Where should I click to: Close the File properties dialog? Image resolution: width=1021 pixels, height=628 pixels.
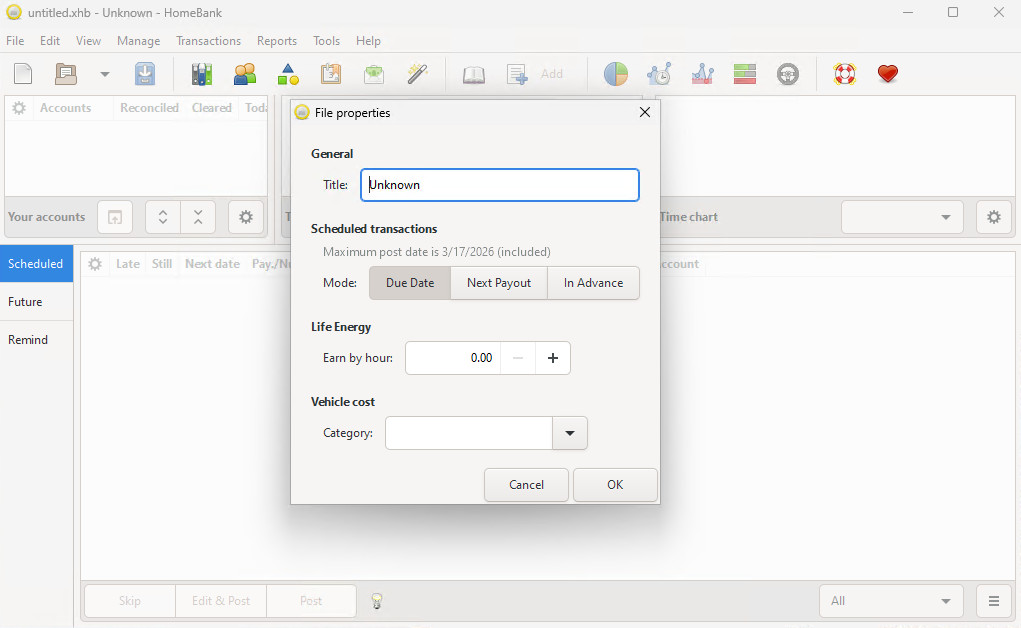(645, 112)
